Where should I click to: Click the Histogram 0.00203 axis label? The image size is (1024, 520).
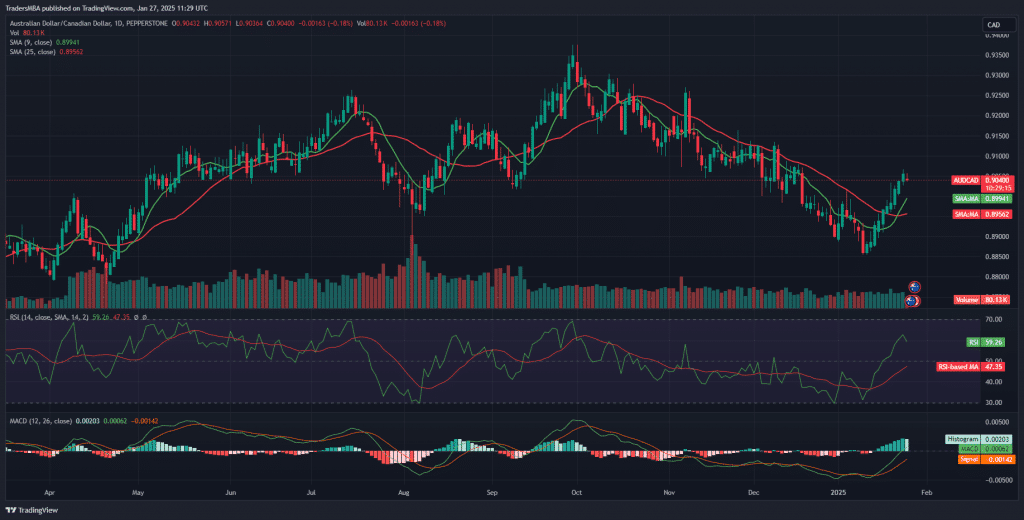tap(978, 439)
